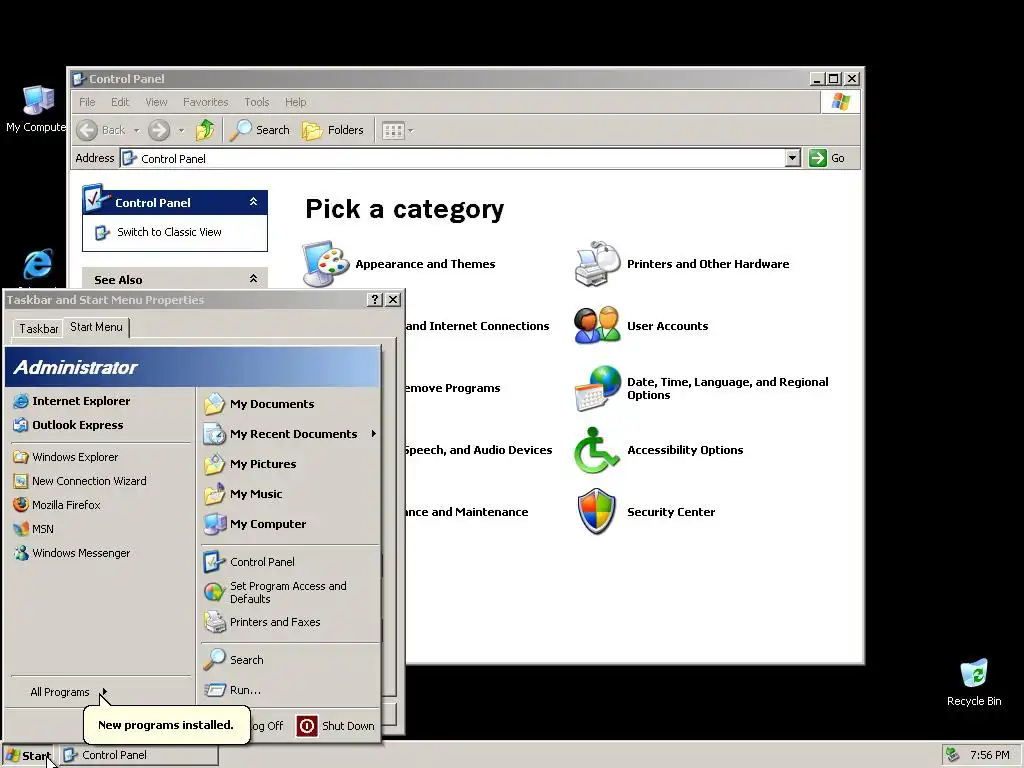Viewport: 1024px width, 768px height.
Task: Open My Documents in Start menu
Action: (x=259, y=404)
